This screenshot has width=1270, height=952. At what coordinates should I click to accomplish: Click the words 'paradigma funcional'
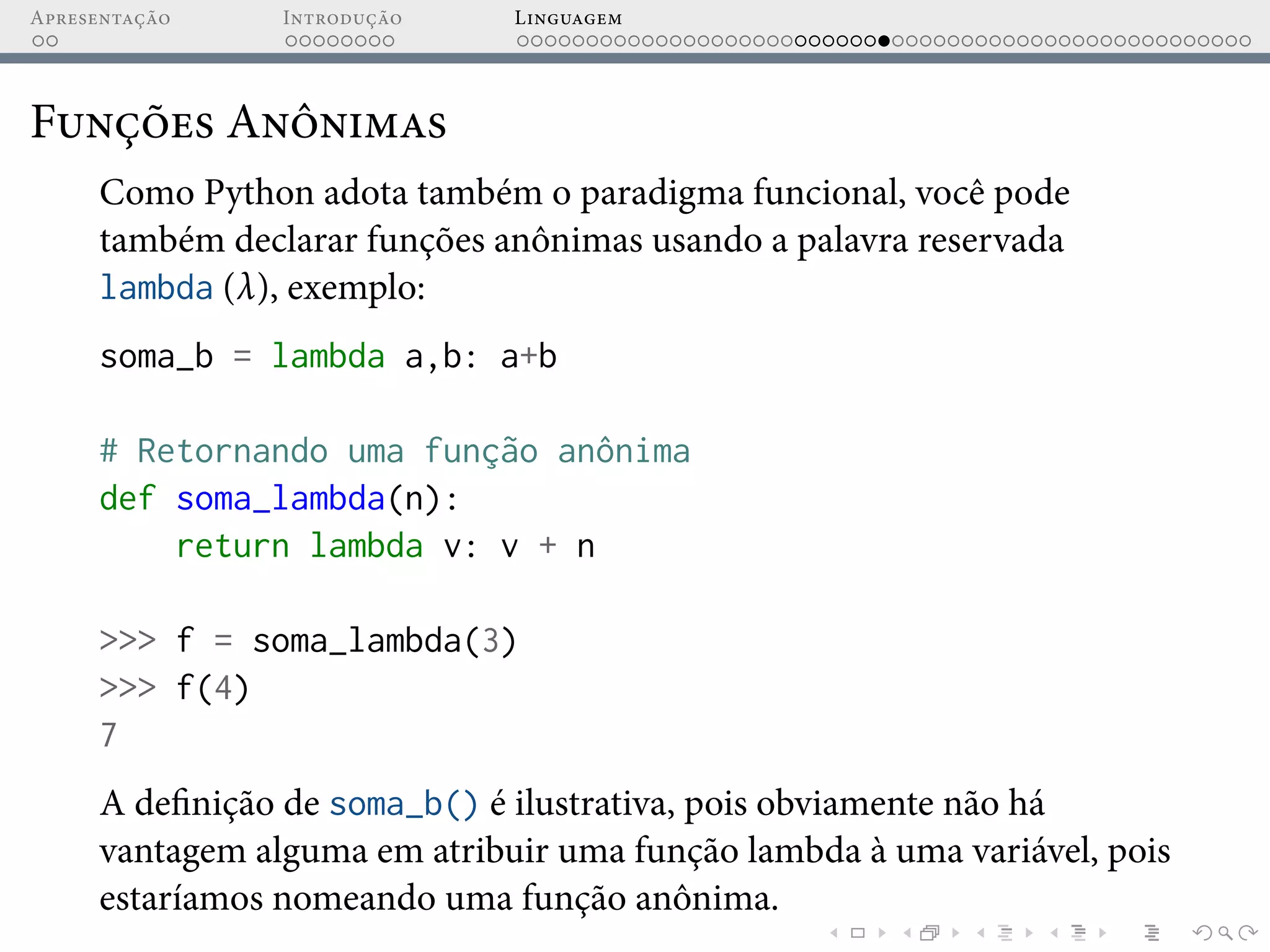pyautogui.click(x=739, y=193)
